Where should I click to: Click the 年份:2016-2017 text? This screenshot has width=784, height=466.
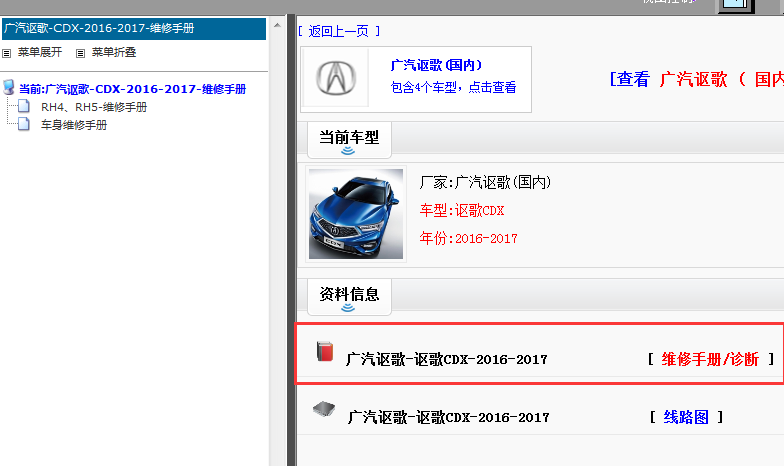pyautogui.click(x=468, y=238)
